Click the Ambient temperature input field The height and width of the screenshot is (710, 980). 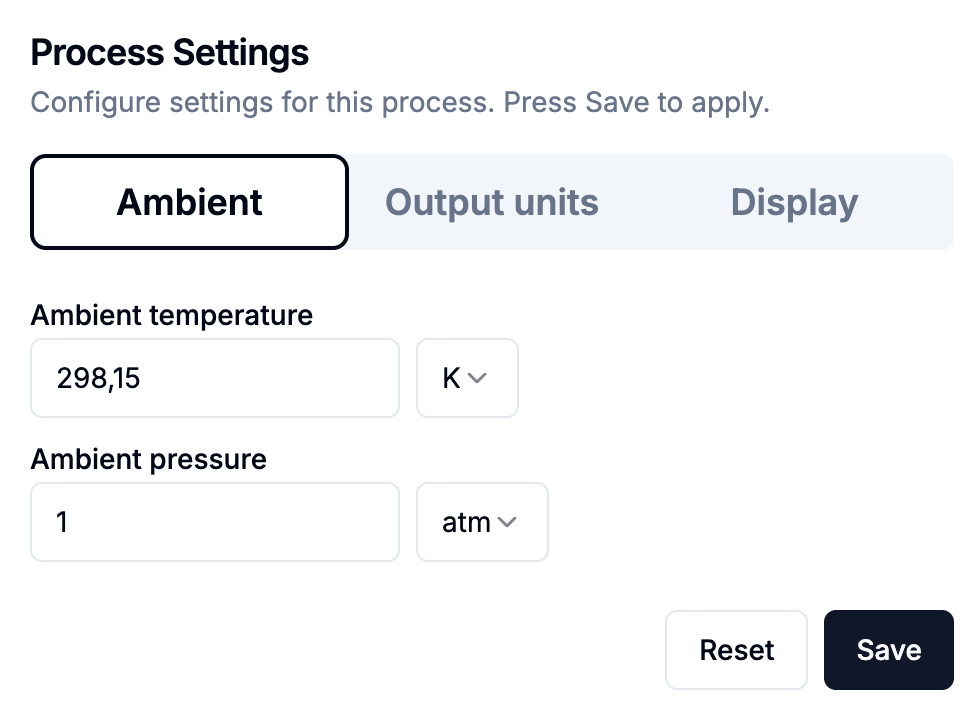click(215, 378)
